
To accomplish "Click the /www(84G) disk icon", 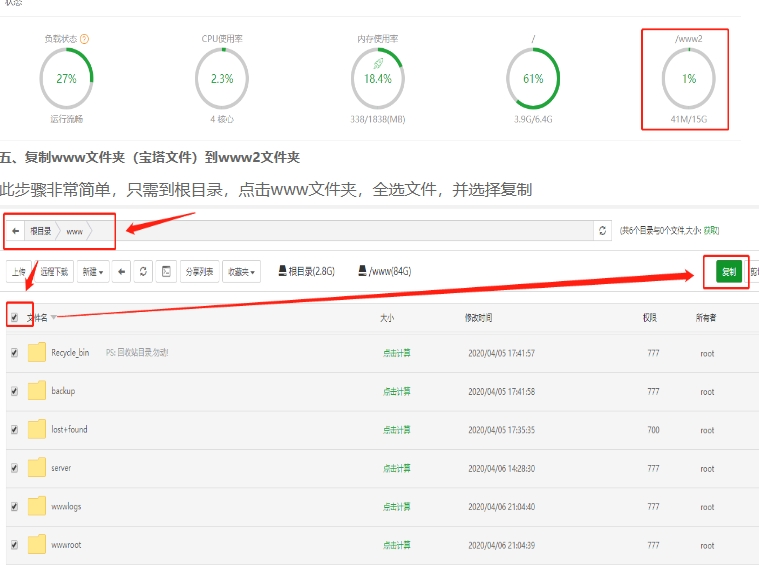I will coord(363,271).
